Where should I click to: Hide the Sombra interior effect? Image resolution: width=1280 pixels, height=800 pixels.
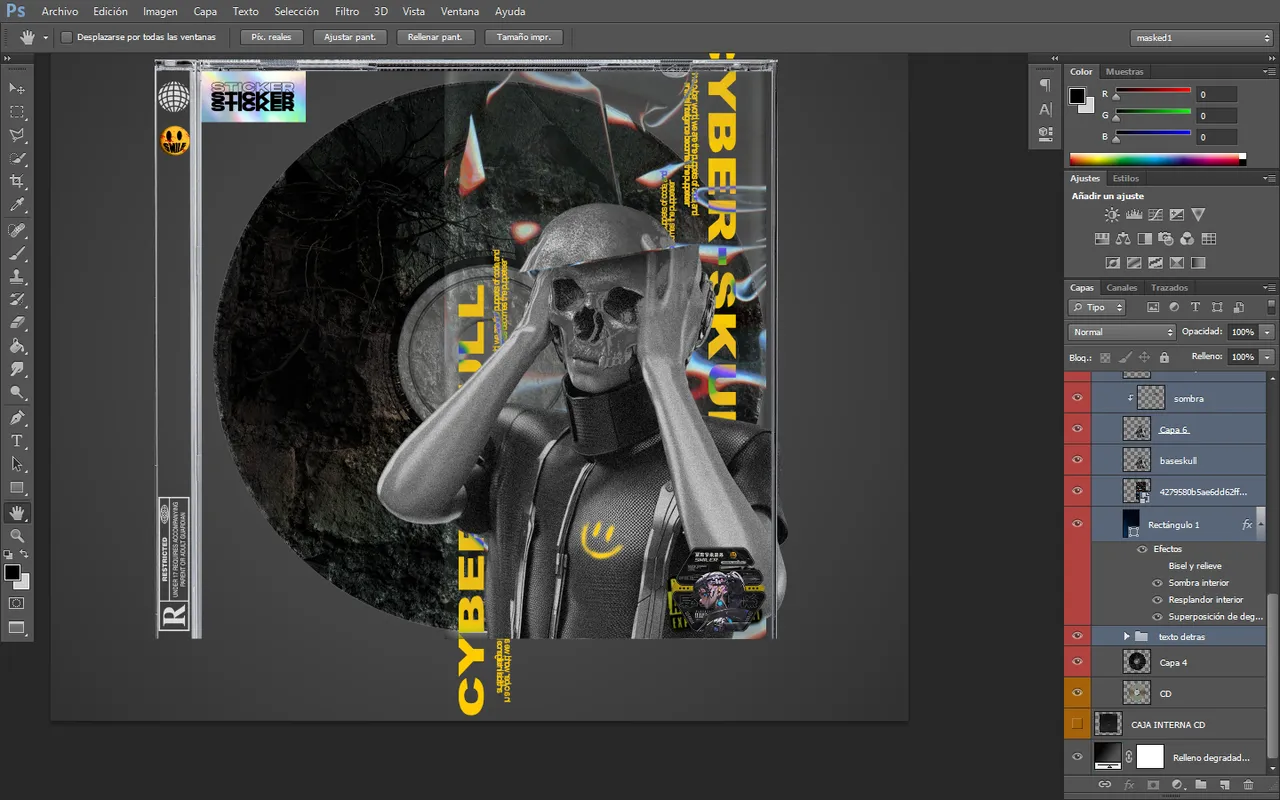(x=1158, y=583)
